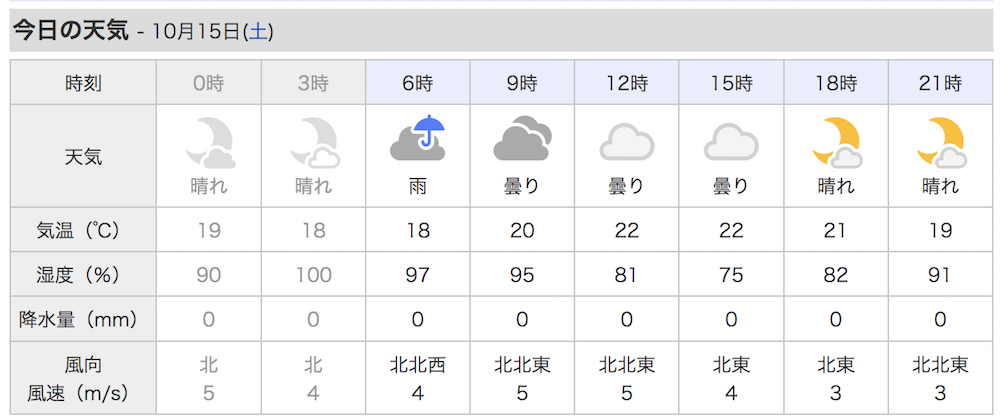Click the rain umbrella icon at 6時
Screen dimensions: 1000x420
coord(418,138)
